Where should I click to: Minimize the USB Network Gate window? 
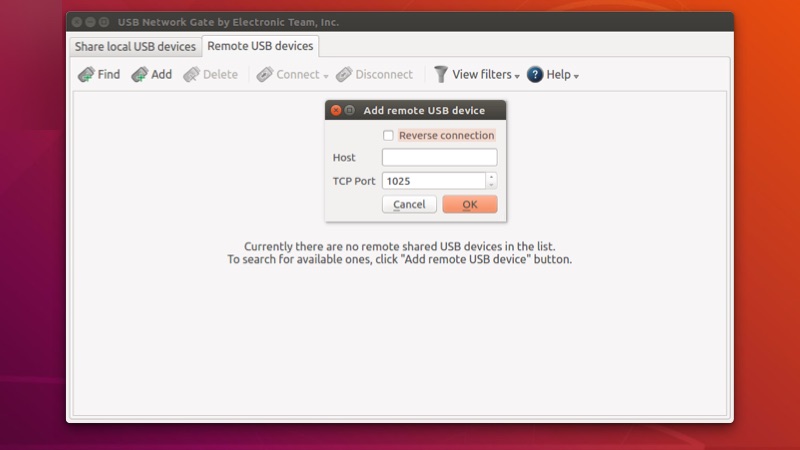click(x=90, y=22)
